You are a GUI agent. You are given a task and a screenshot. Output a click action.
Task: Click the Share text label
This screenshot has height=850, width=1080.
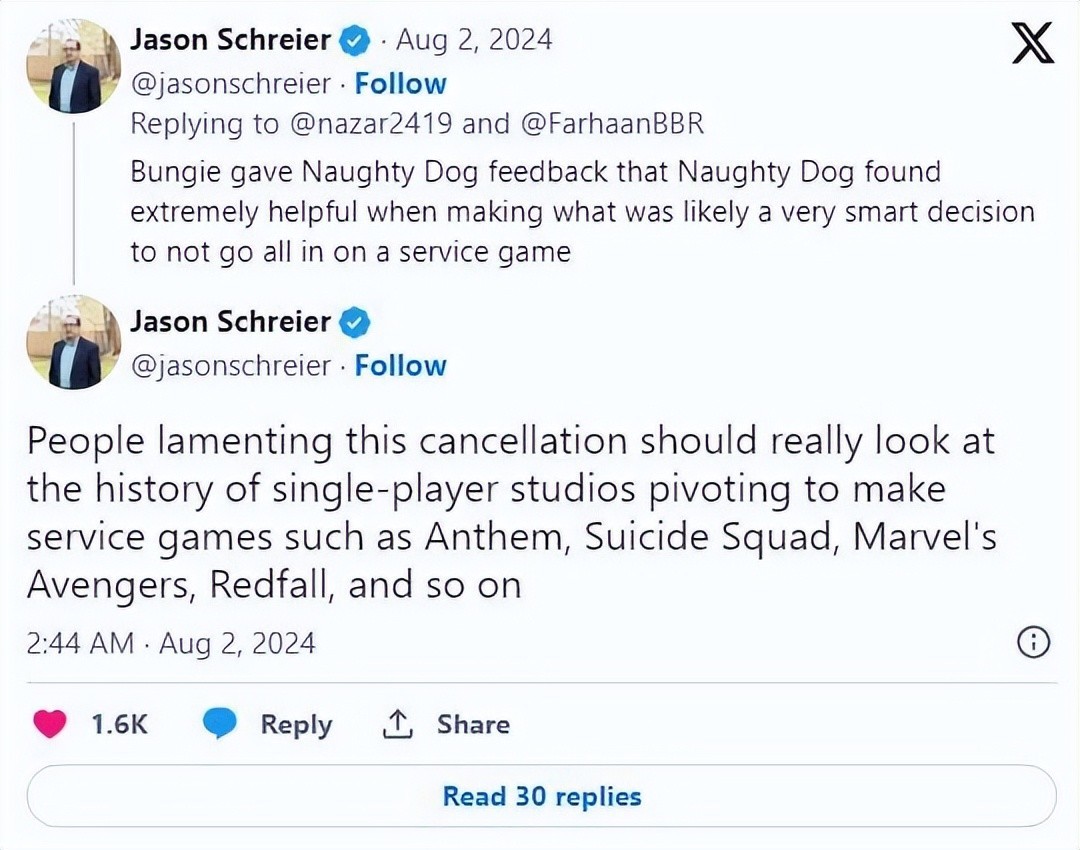(473, 724)
